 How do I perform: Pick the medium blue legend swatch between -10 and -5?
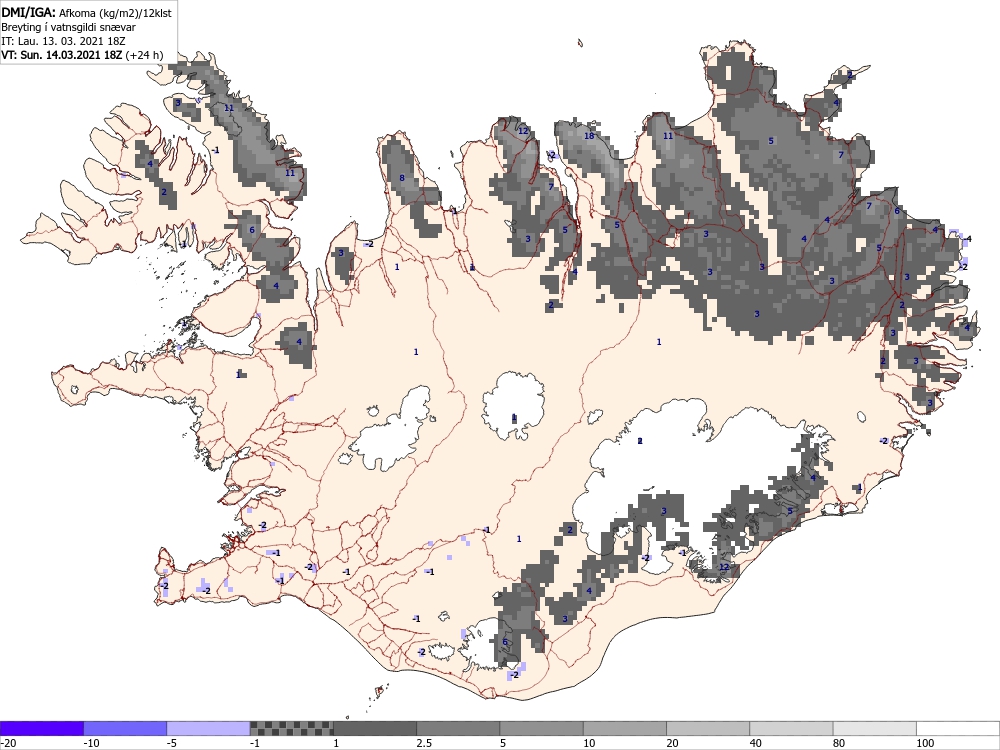coord(125,728)
